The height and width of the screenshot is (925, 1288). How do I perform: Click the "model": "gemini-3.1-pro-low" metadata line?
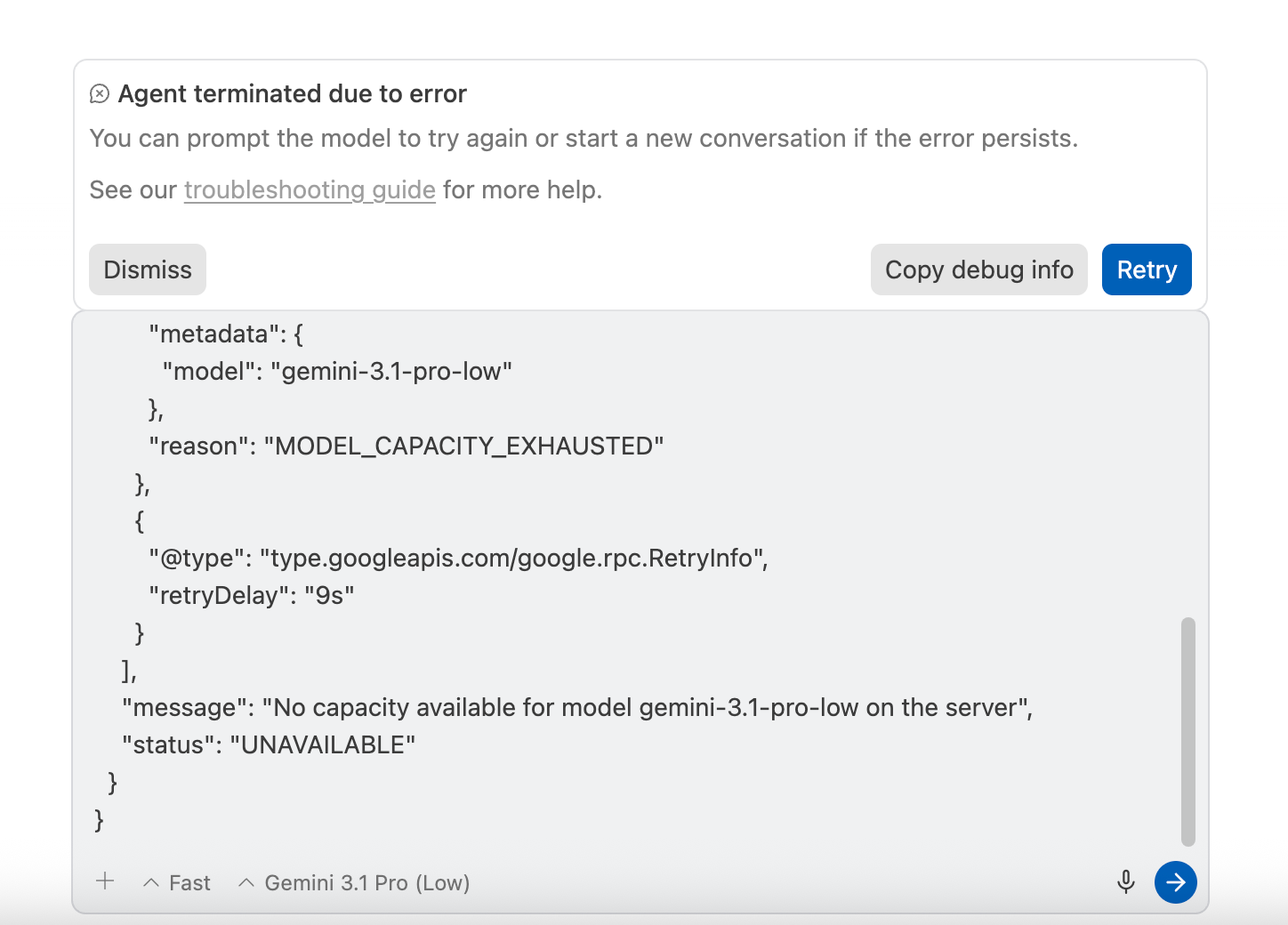click(x=337, y=372)
